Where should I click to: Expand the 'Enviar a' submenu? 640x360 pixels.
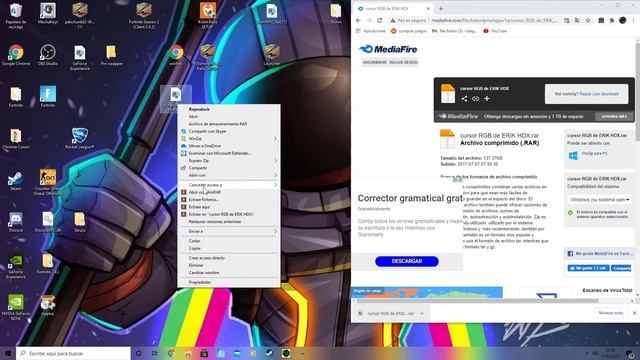[x=229, y=231]
